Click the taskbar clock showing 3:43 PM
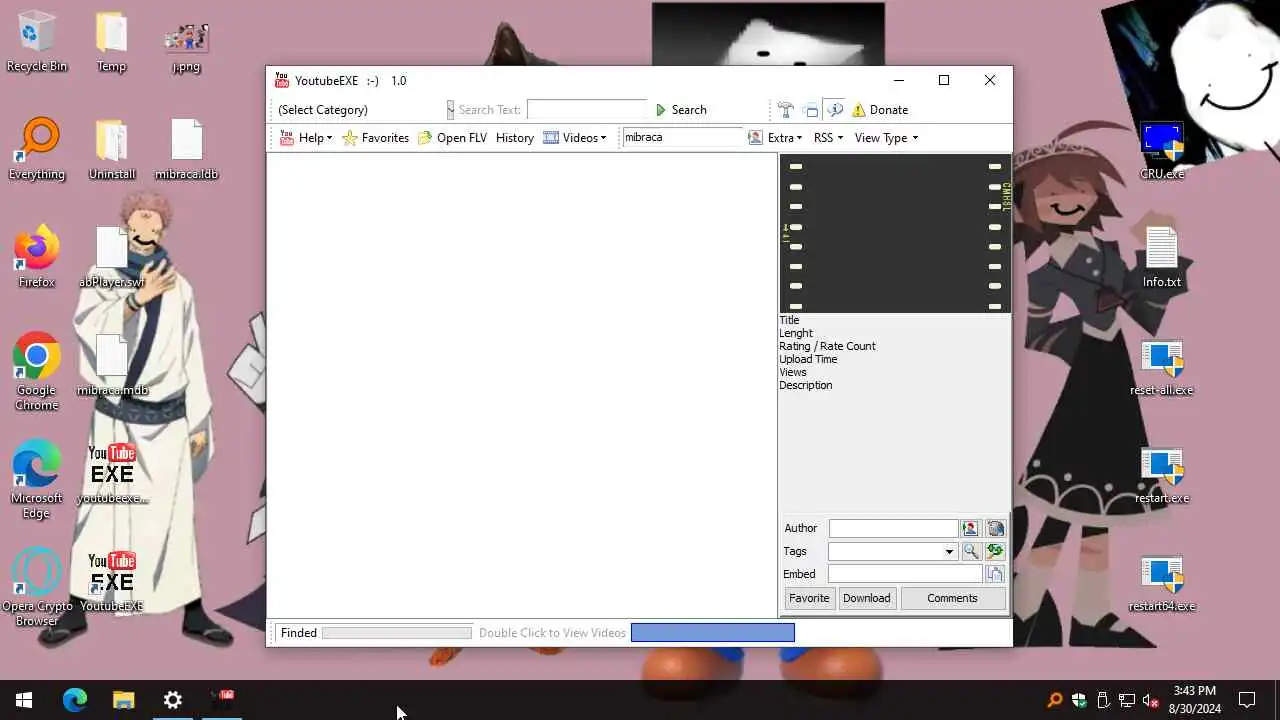This screenshot has height=720, width=1280. click(1195, 700)
